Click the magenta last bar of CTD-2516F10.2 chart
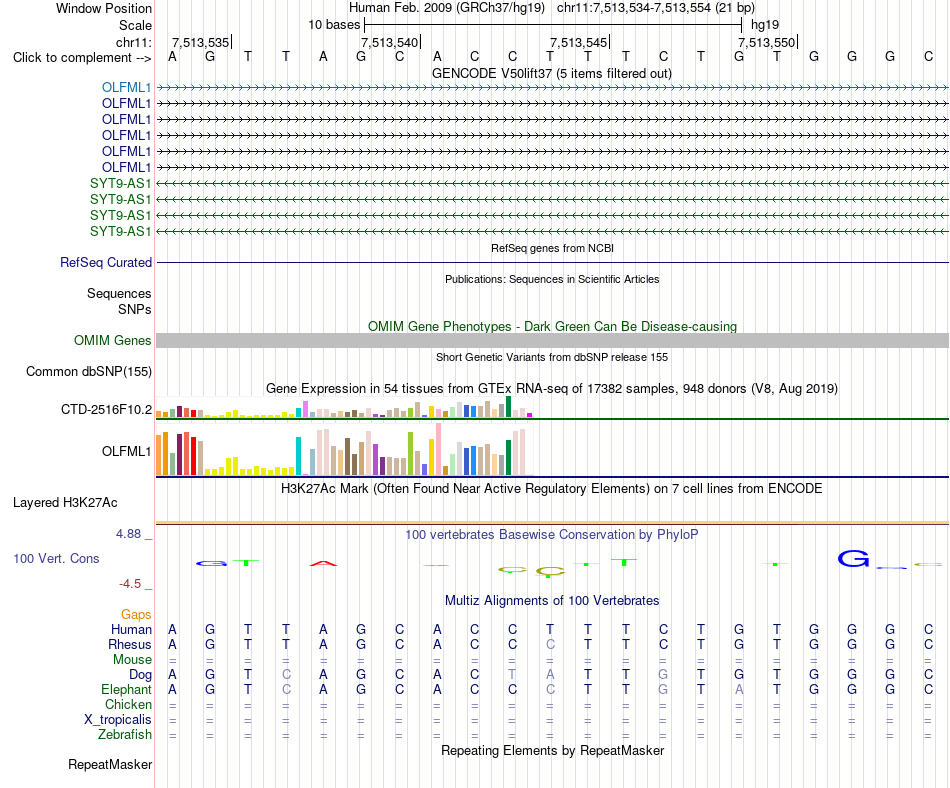The width and height of the screenshot is (950, 788). click(530, 415)
